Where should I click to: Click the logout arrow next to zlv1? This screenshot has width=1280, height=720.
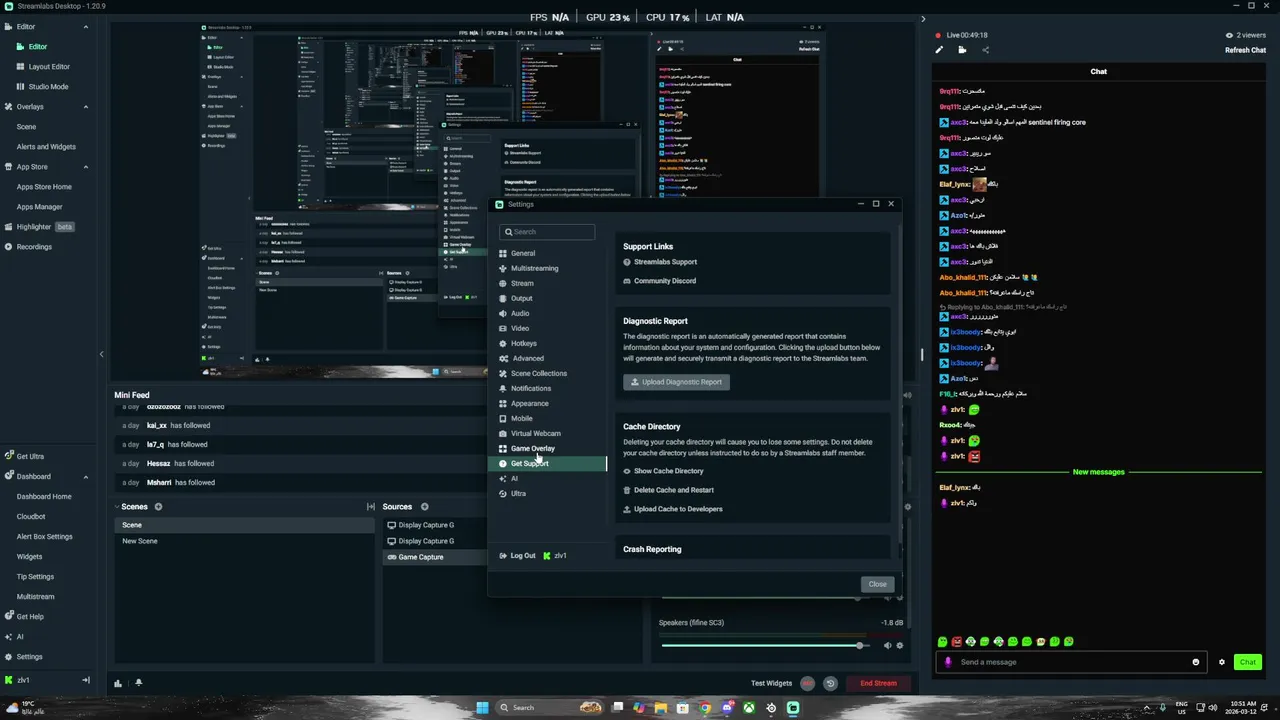[x=85, y=680]
